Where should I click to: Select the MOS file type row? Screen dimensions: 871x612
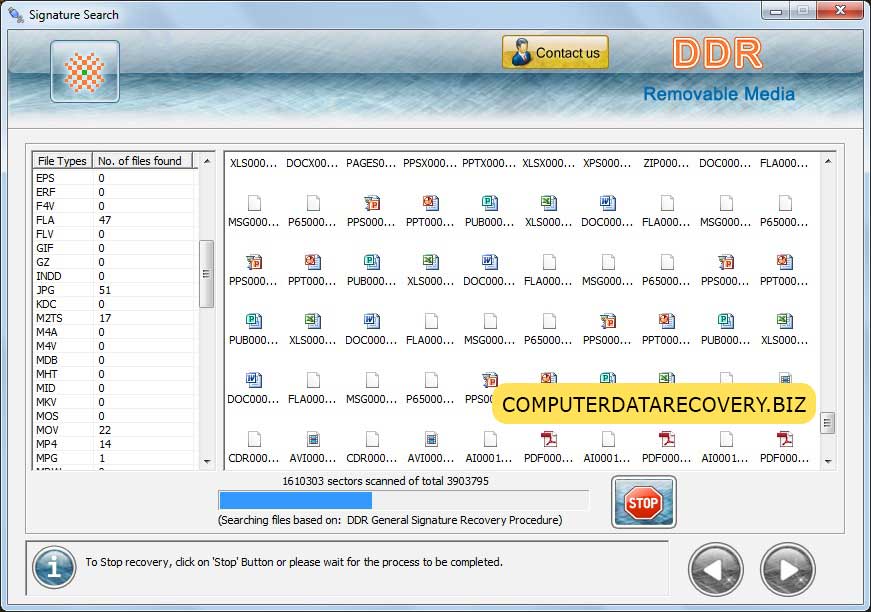tap(114, 416)
